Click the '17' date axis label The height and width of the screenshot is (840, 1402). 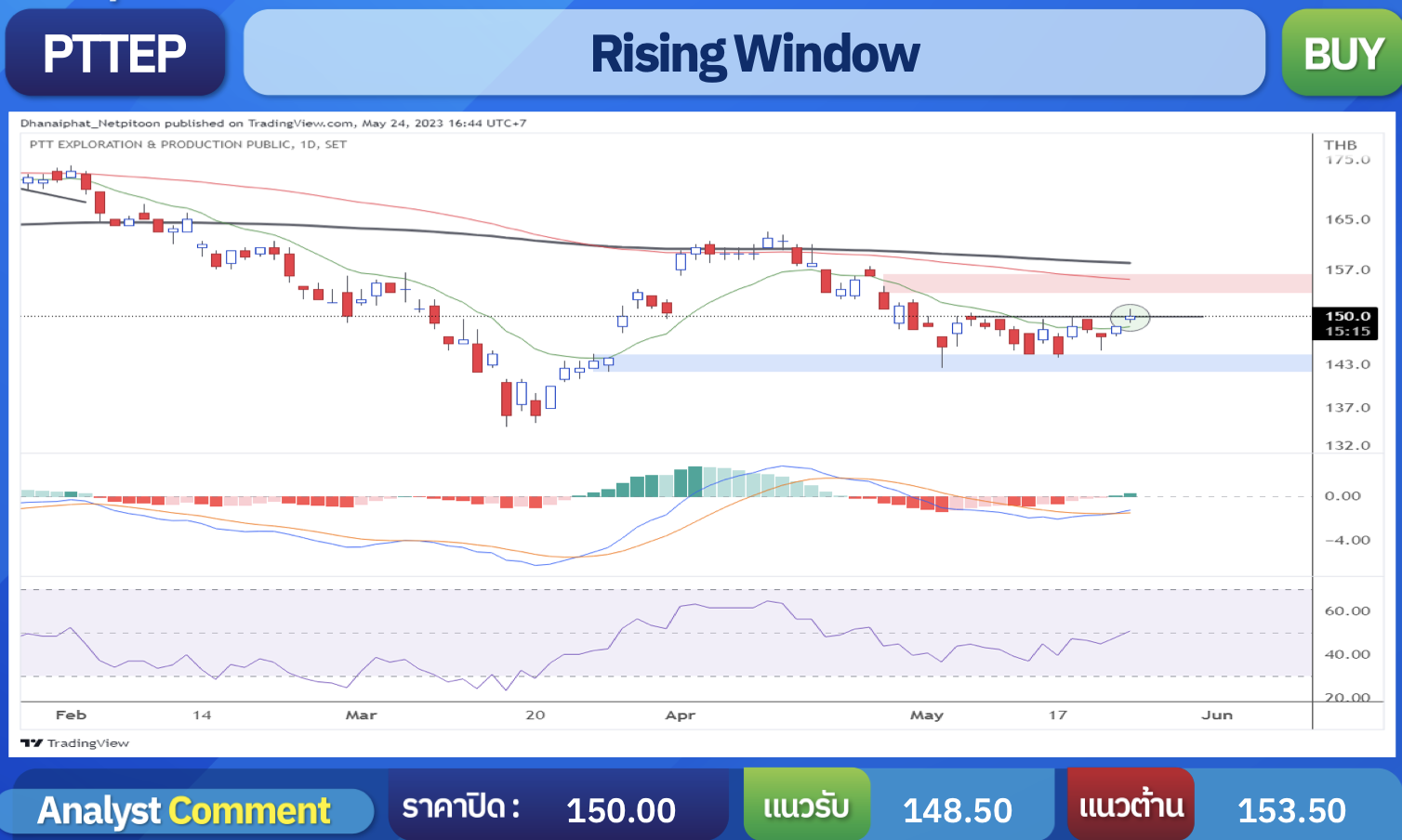point(1057,715)
